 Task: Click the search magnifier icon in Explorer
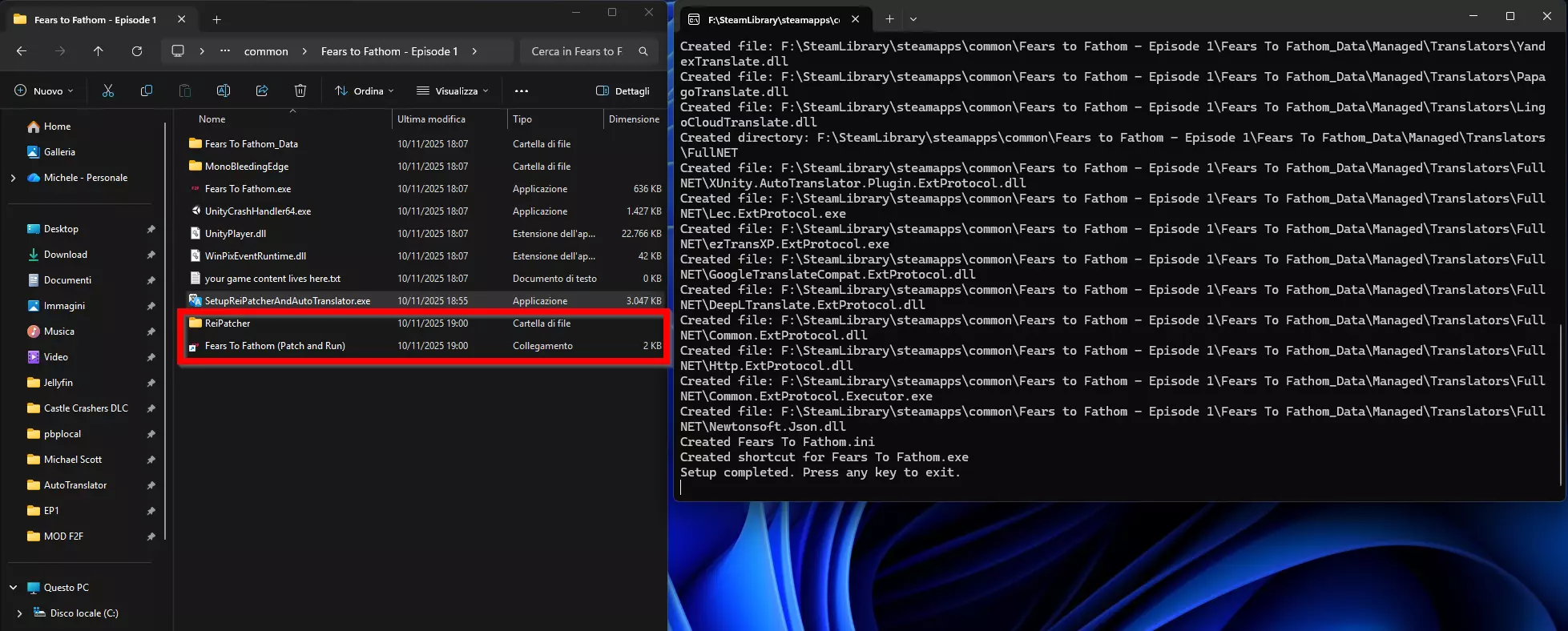643,51
